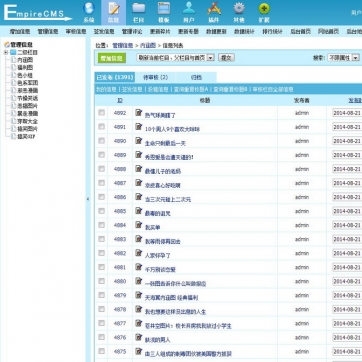Open 管理评论 in the submenu bar
This screenshot has height=362, width=362.
click(132, 32)
